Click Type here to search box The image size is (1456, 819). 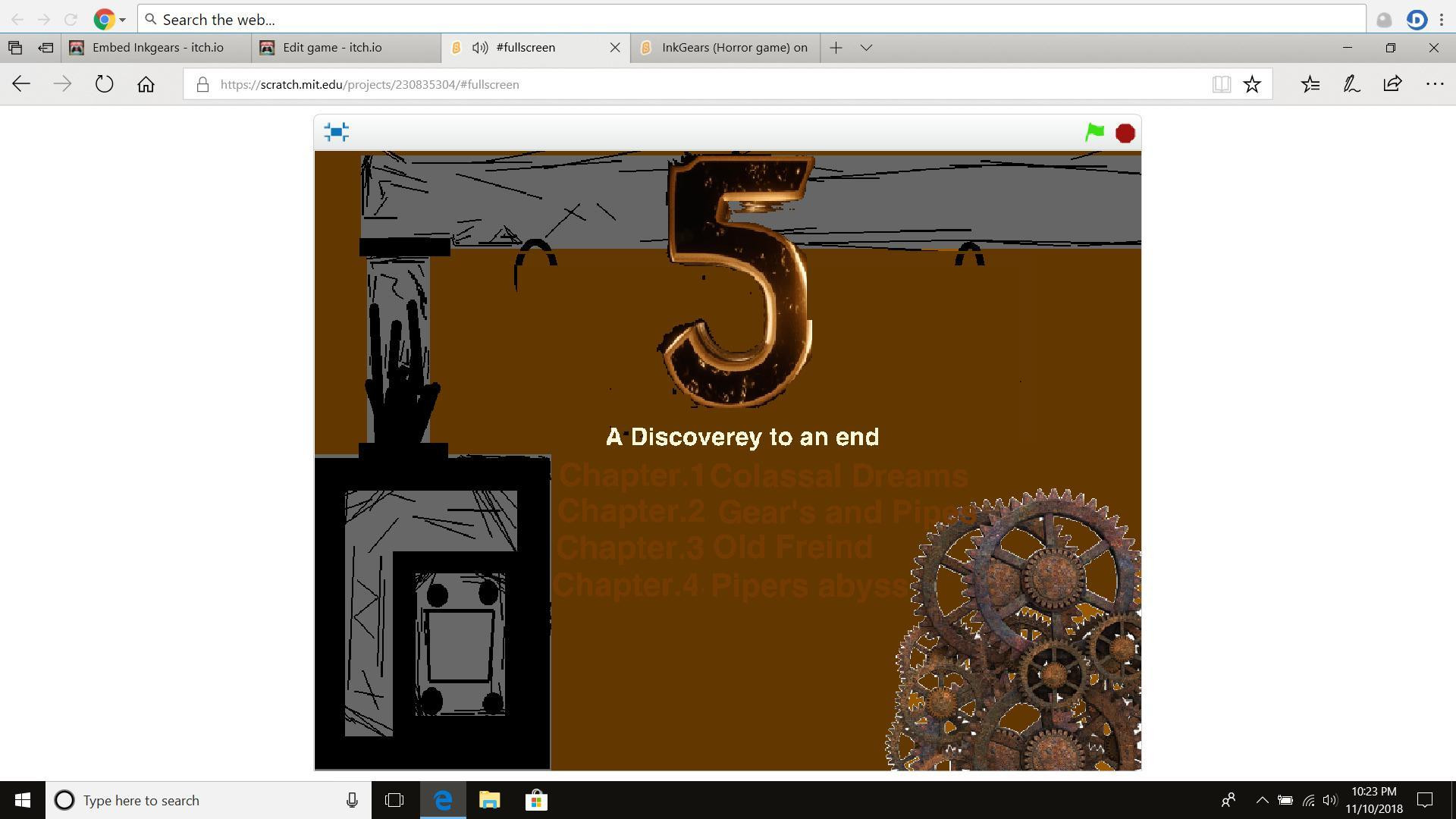209,800
